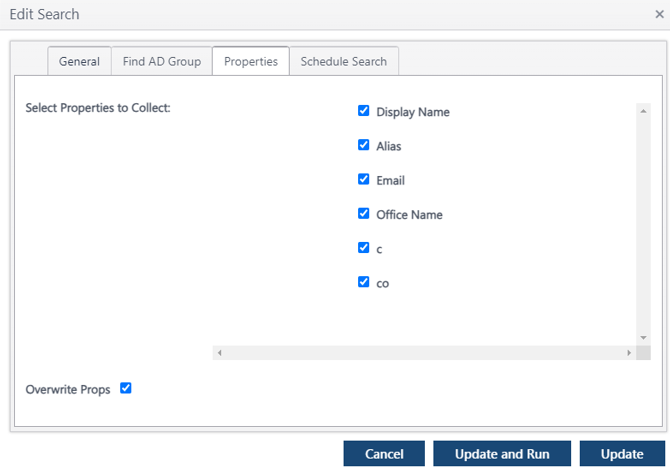Viewport: 670px width, 473px height.
Task: Select the Properties tab
Action: tap(251, 61)
